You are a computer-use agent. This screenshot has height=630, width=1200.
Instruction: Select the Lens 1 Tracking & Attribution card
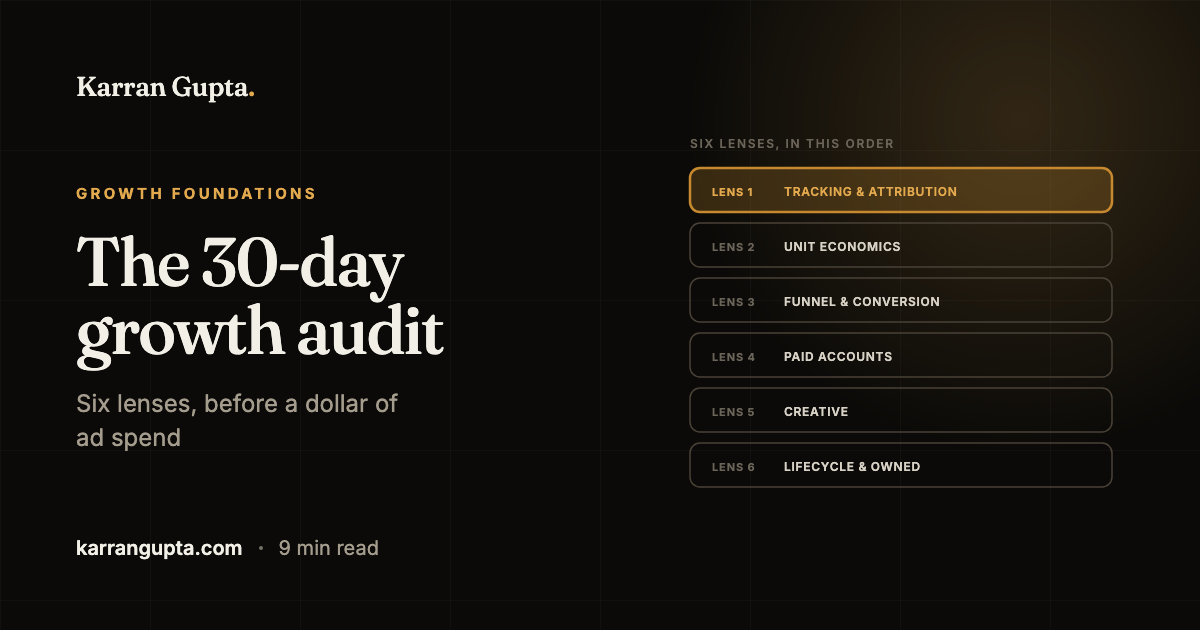901,190
